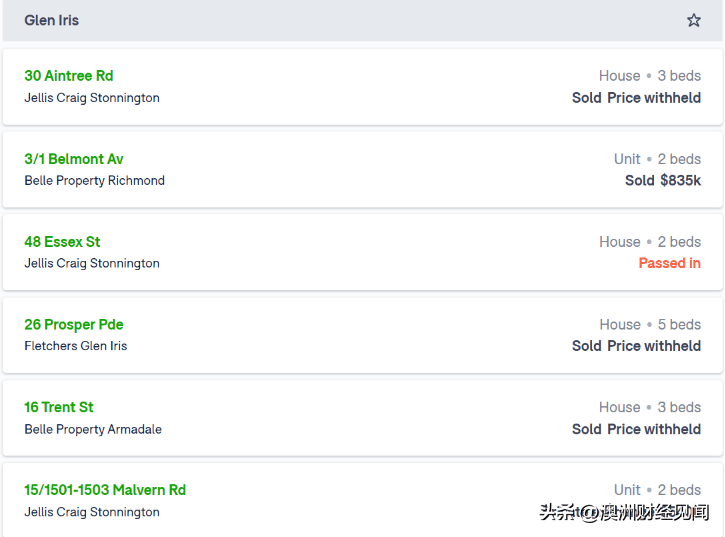This screenshot has height=537, width=725.
Task: Click Belle Property Armadale agency name
Action: [x=93, y=429]
